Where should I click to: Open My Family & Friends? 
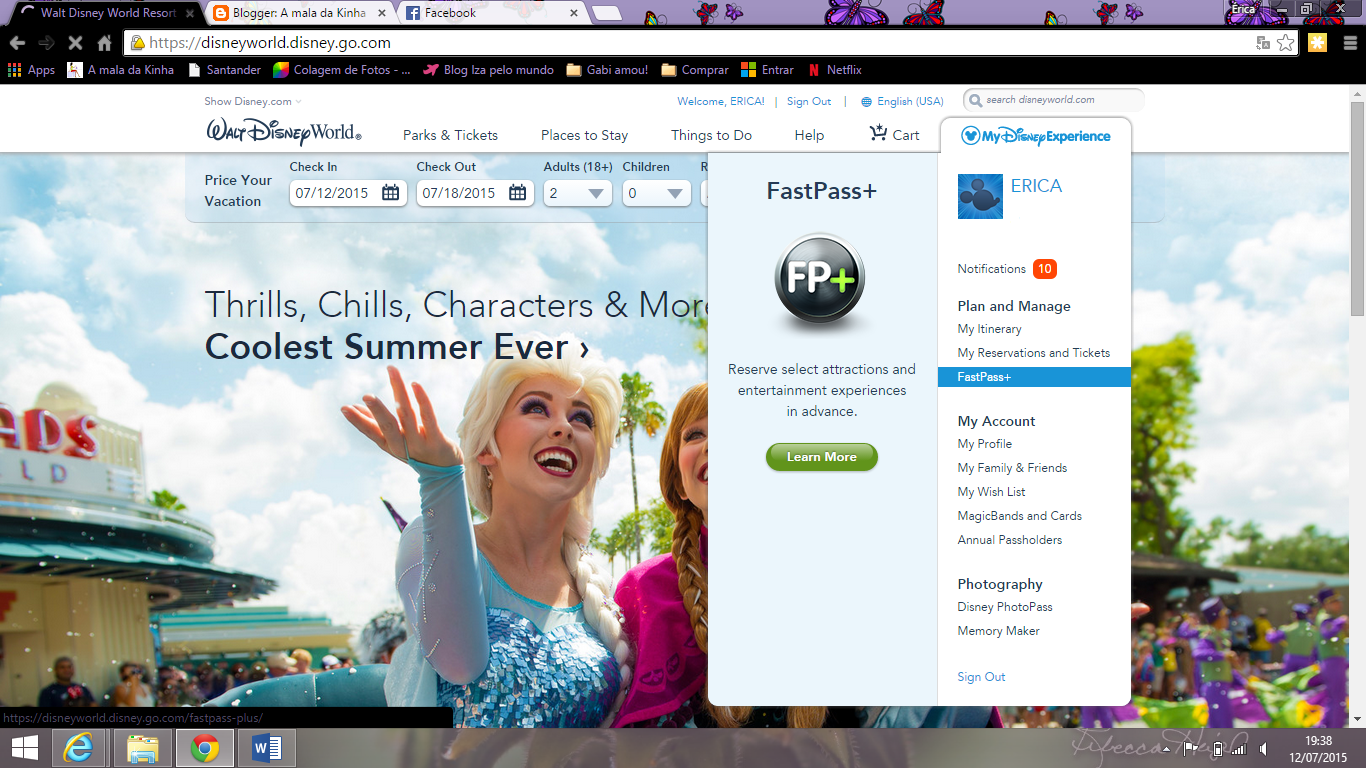(1012, 468)
